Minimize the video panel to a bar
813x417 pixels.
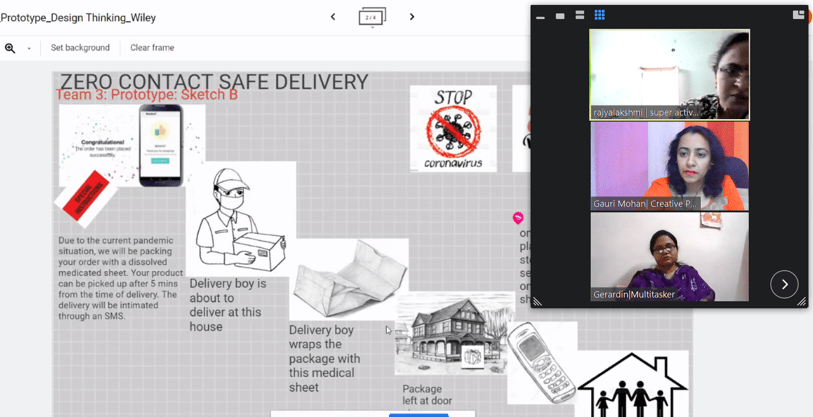click(x=541, y=16)
